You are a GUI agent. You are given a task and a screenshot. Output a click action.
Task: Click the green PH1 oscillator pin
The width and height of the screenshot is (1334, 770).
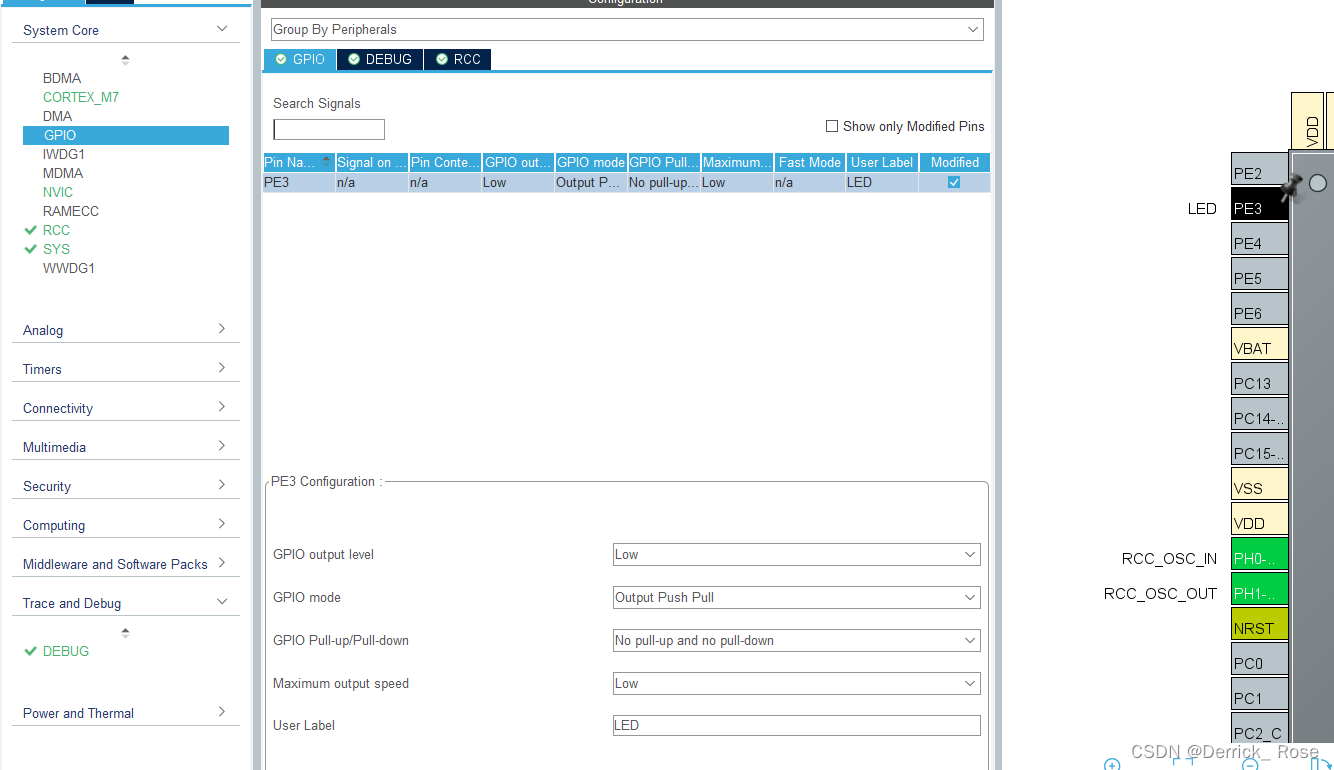click(1259, 590)
